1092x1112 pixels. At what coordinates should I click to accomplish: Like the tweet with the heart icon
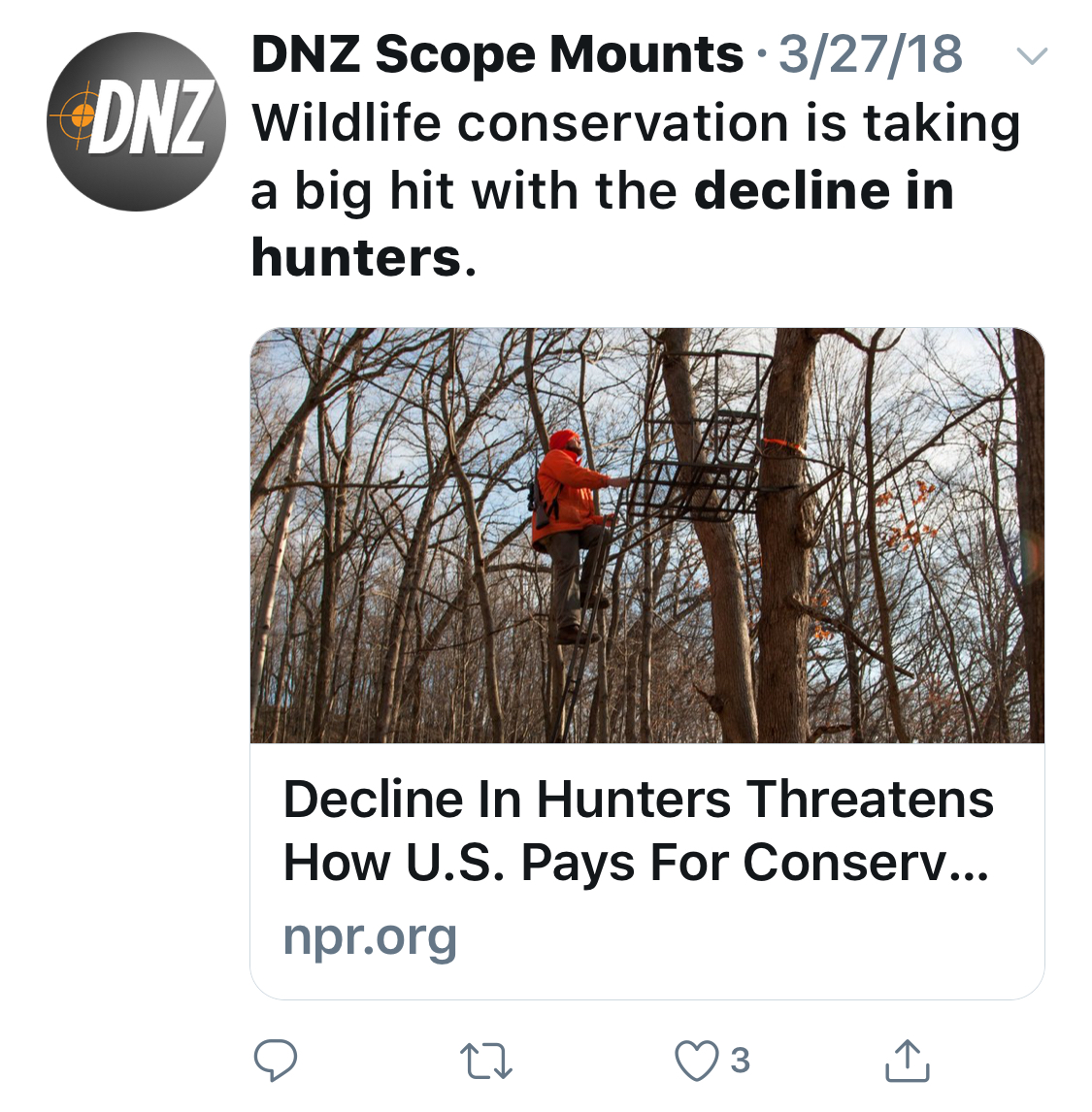point(695,1061)
